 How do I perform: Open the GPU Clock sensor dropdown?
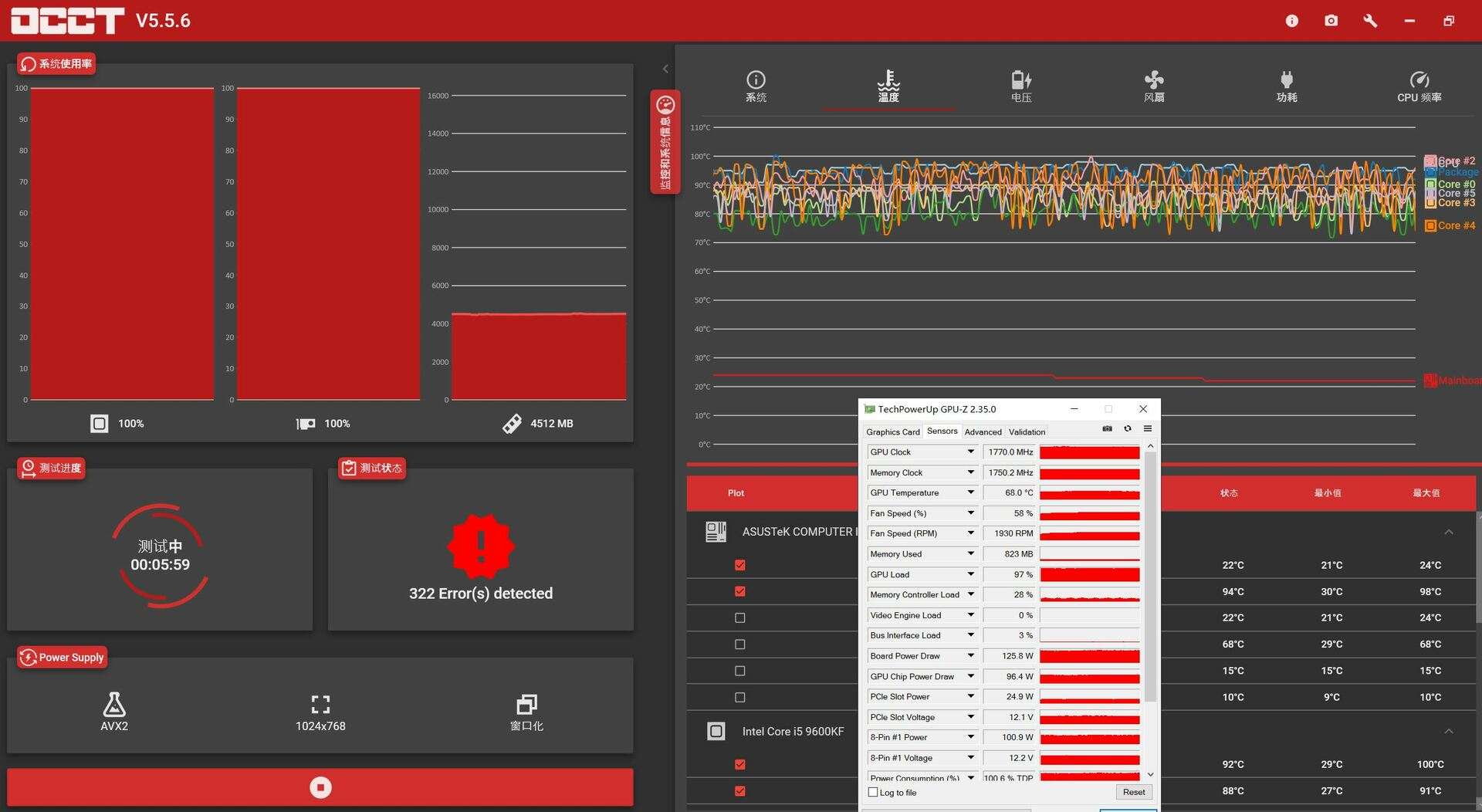coord(971,452)
